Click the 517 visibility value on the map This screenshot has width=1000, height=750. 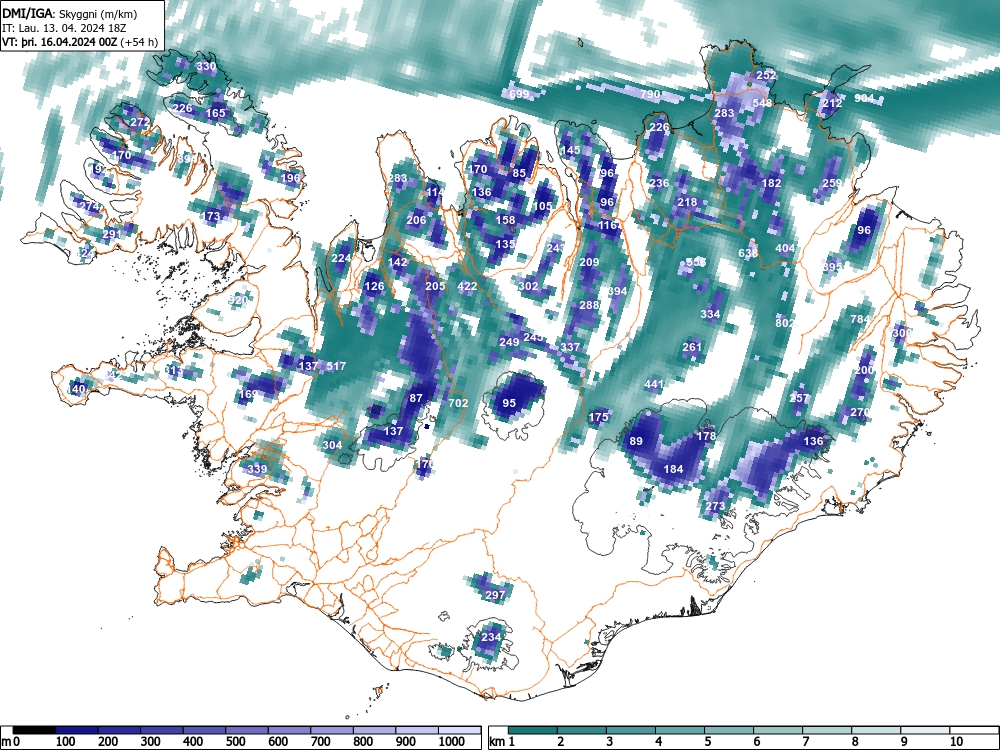336,366
